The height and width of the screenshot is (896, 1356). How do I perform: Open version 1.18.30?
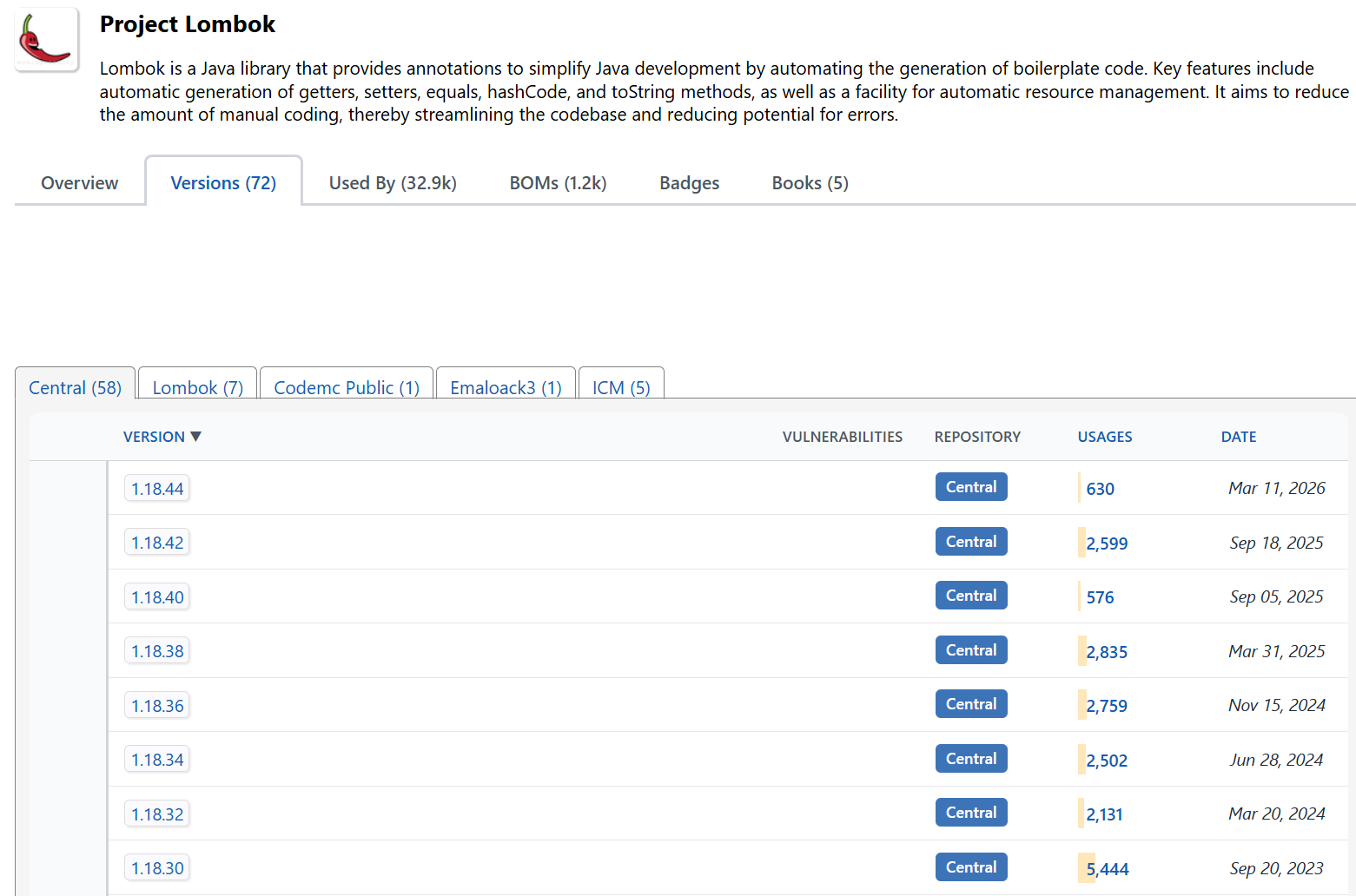(157, 868)
